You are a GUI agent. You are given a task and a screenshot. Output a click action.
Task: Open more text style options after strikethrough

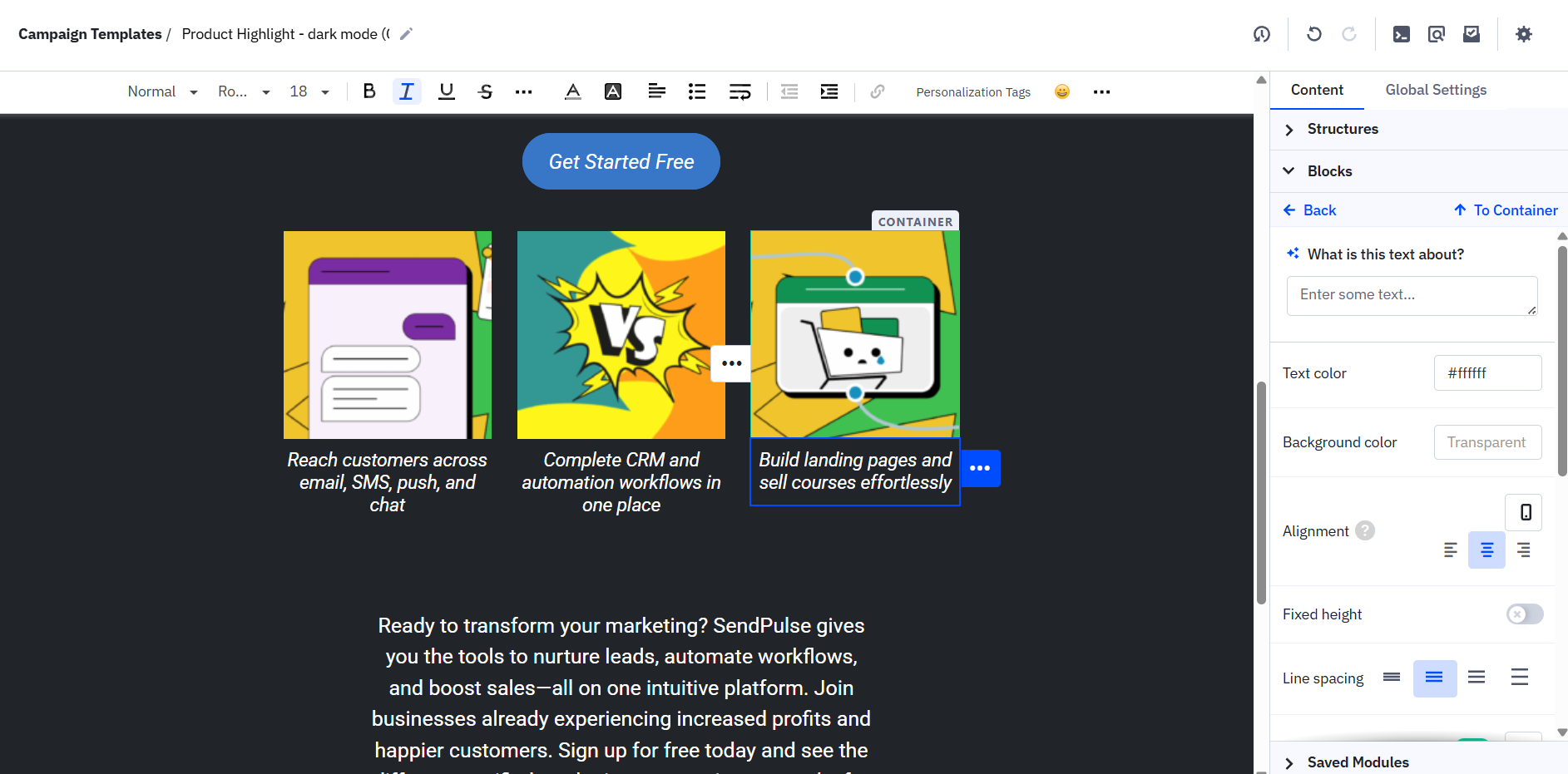pos(523,91)
